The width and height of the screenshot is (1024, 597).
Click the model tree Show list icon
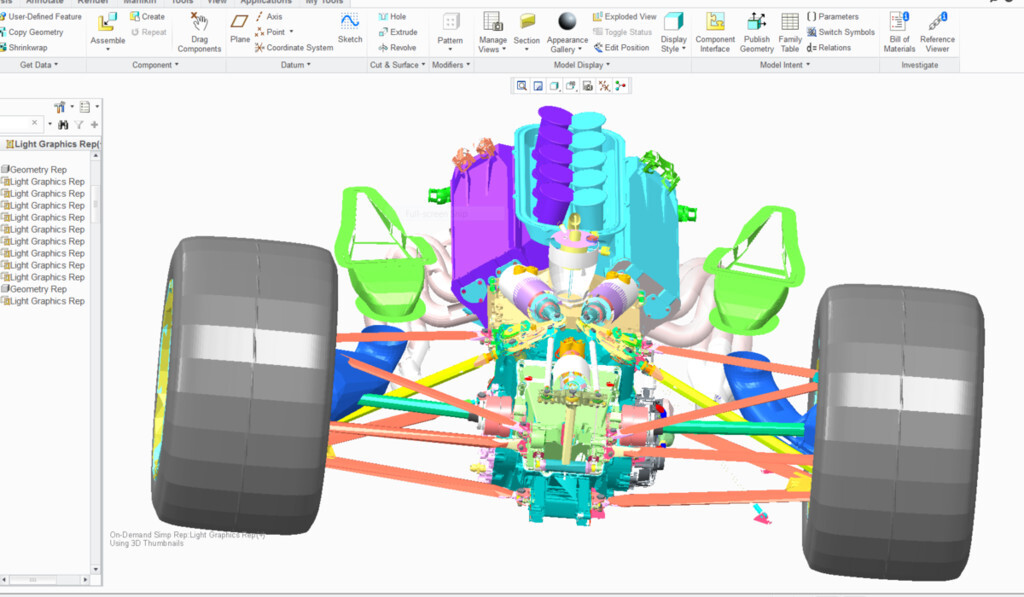coord(85,106)
